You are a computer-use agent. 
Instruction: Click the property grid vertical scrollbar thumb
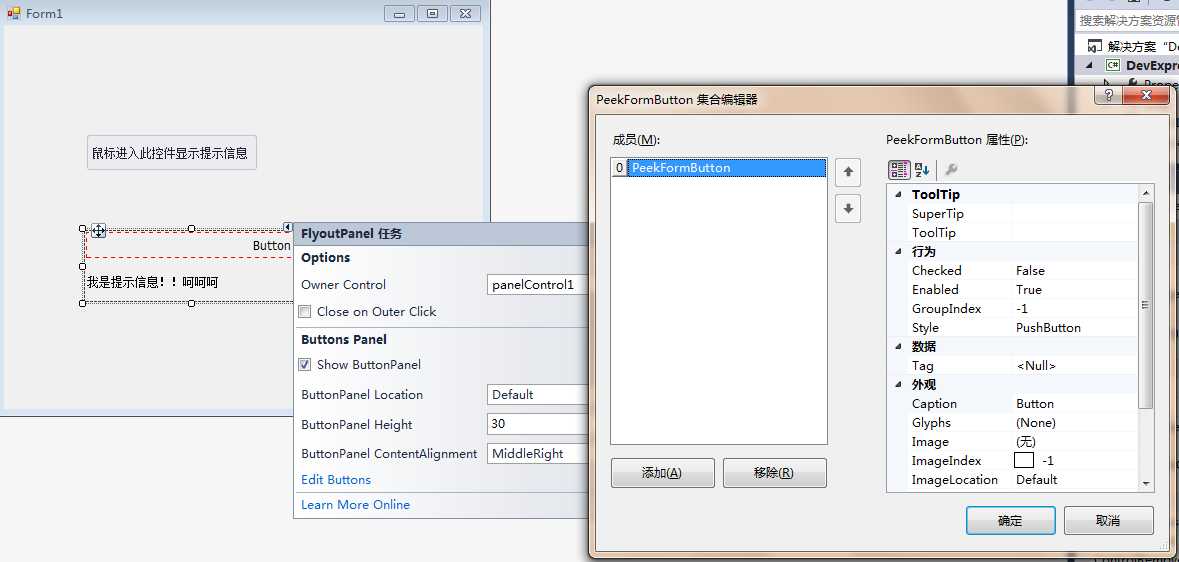click(x=1145, y=305)
